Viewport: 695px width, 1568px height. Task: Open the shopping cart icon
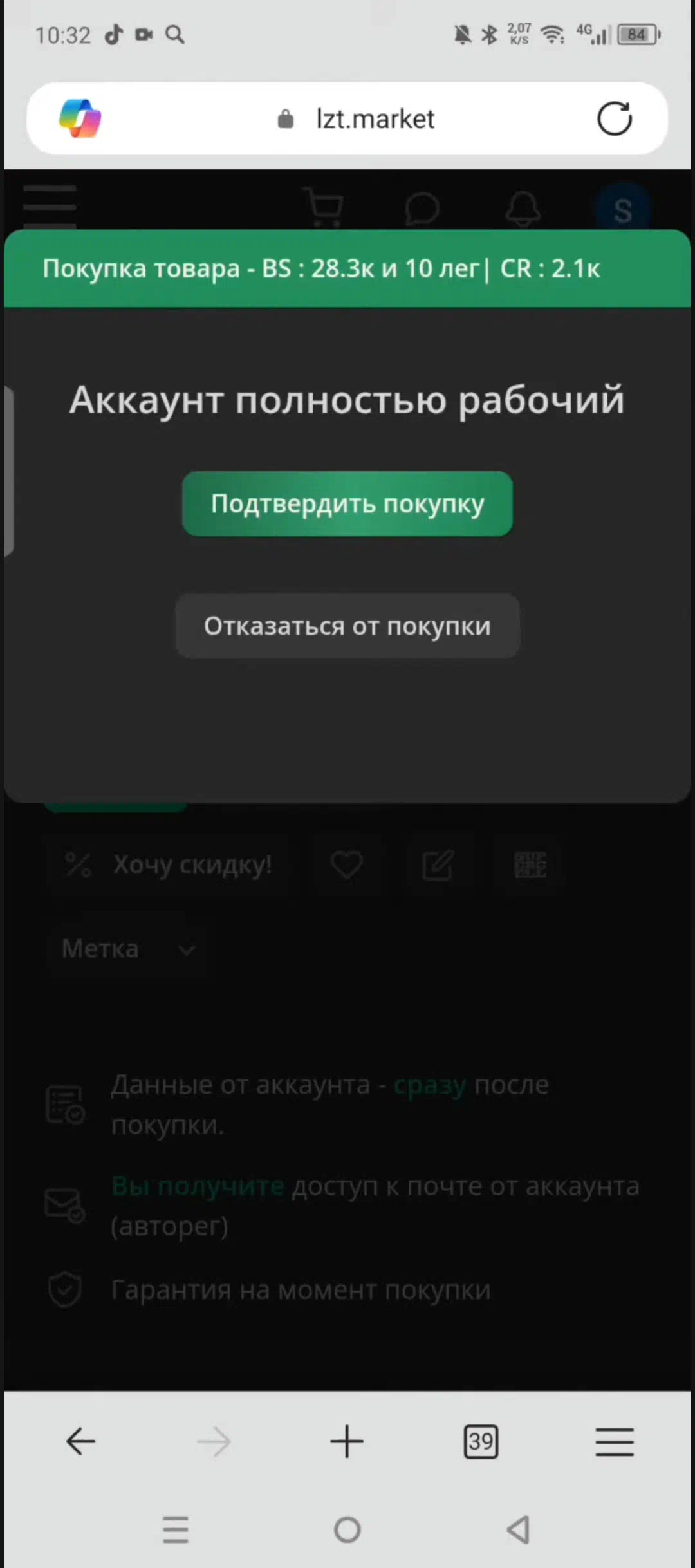(323, 207)
